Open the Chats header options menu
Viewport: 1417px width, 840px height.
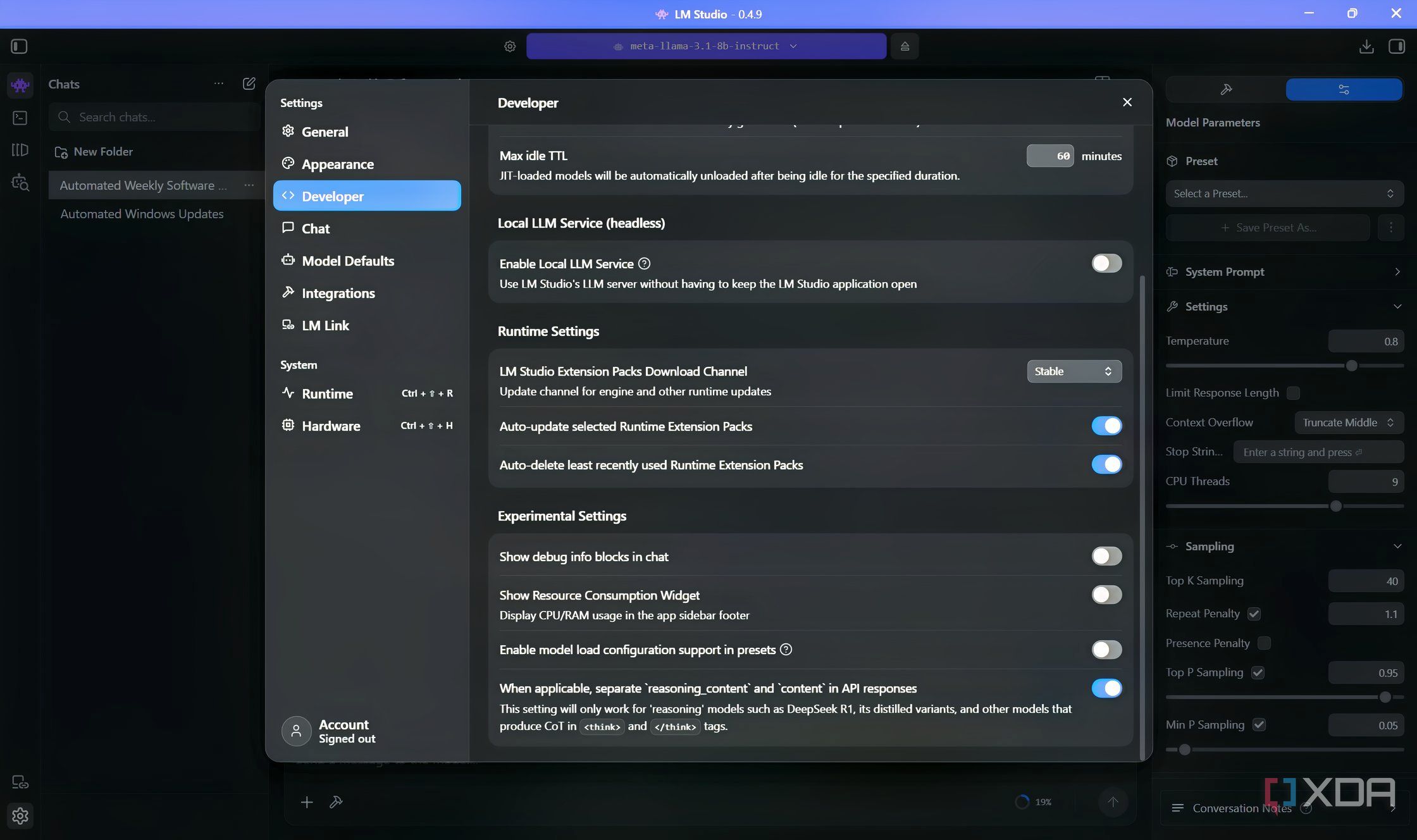point(218,83)
